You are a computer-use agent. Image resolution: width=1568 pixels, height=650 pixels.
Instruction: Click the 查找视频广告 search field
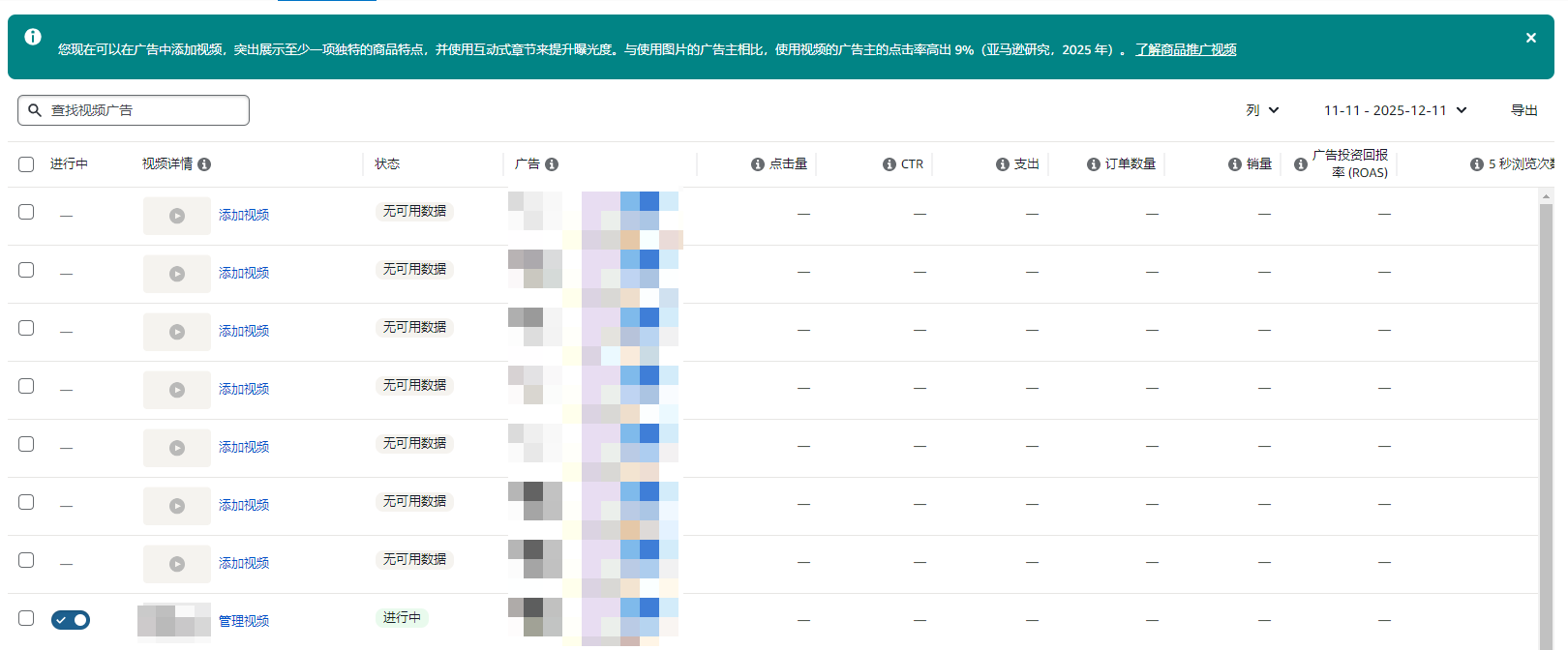tap(134, 110)
